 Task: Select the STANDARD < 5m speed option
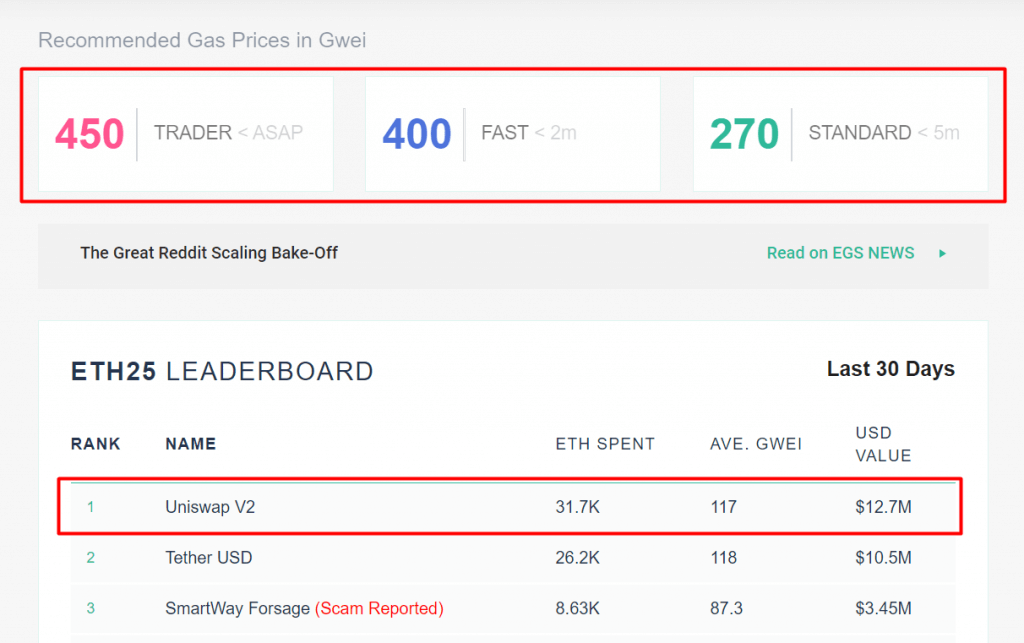tap(884, 132)
